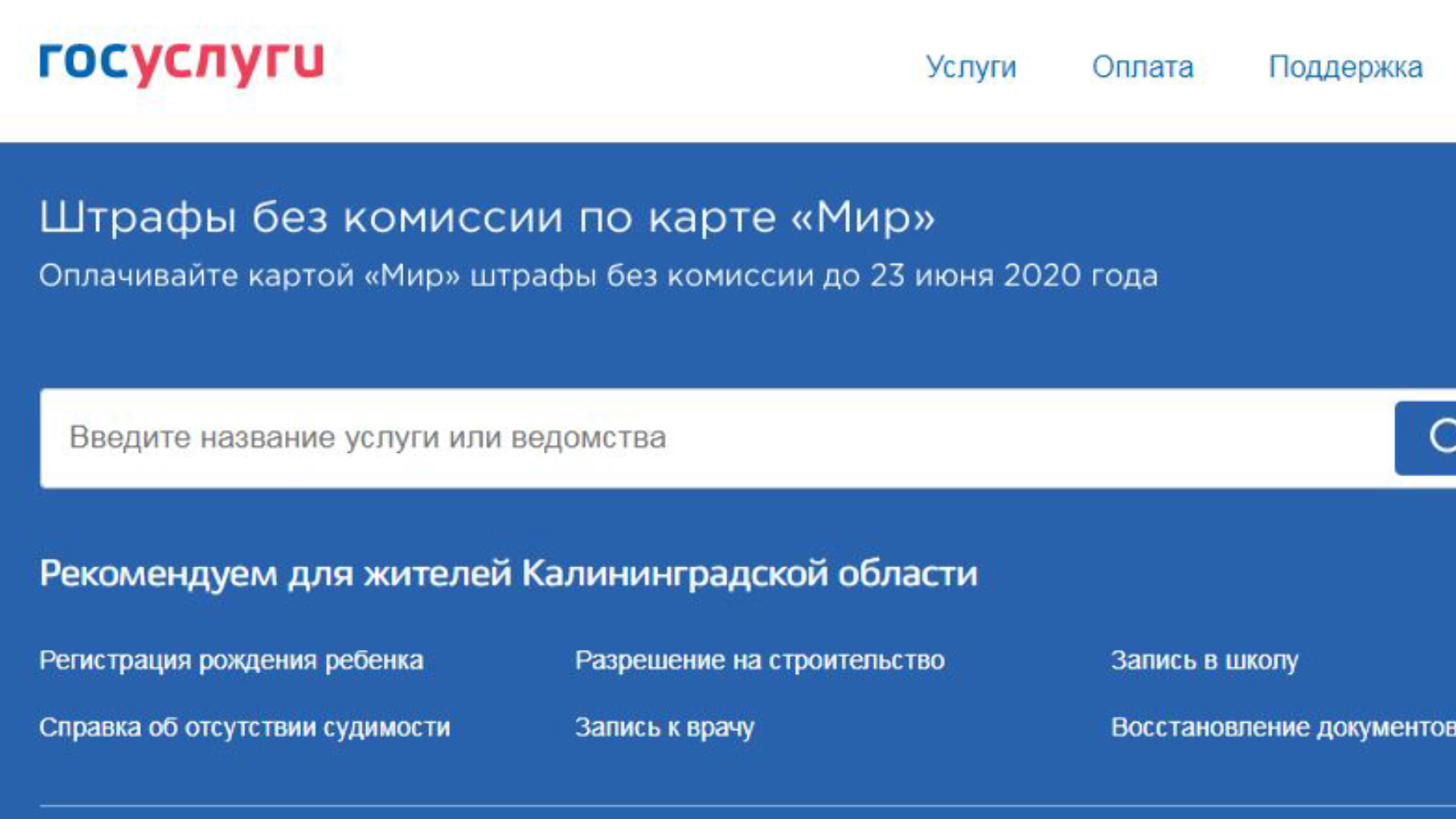Click the Рекомендуем для жителей Калининградской области heading
Viewport: 1456px width, 819px height.
click(508, 574)
